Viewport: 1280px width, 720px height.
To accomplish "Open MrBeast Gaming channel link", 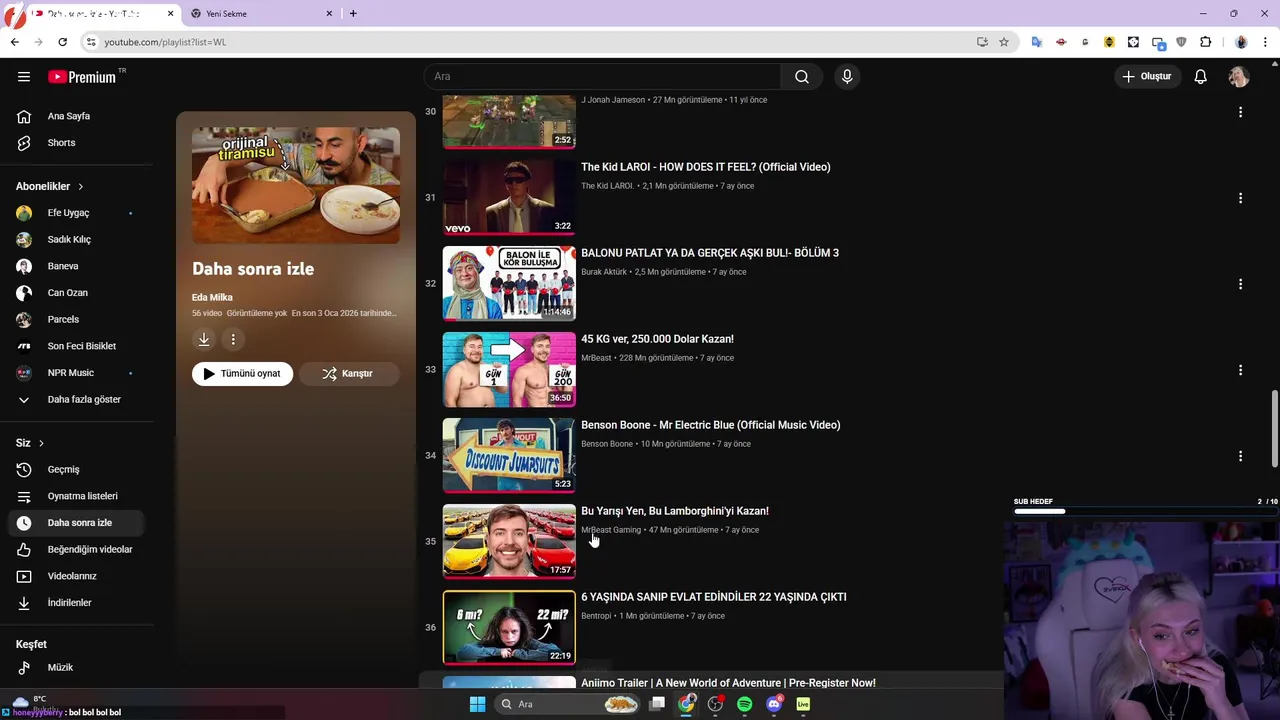I will point(611,530).
